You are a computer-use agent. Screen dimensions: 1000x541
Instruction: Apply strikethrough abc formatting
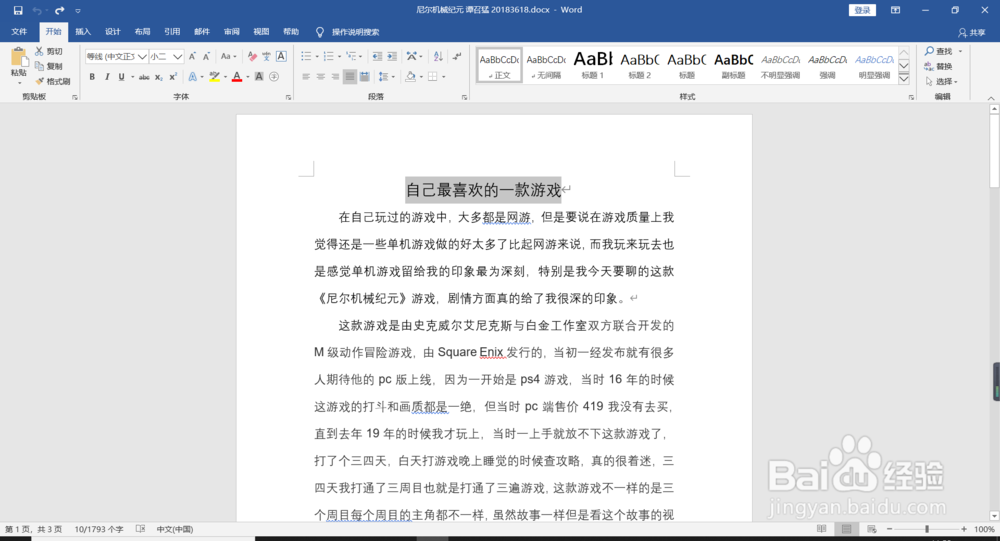(144, 77)
